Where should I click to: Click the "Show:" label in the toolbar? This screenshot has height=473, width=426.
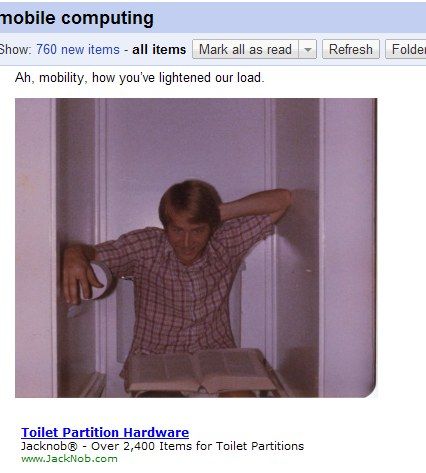[x=15, y=50]
